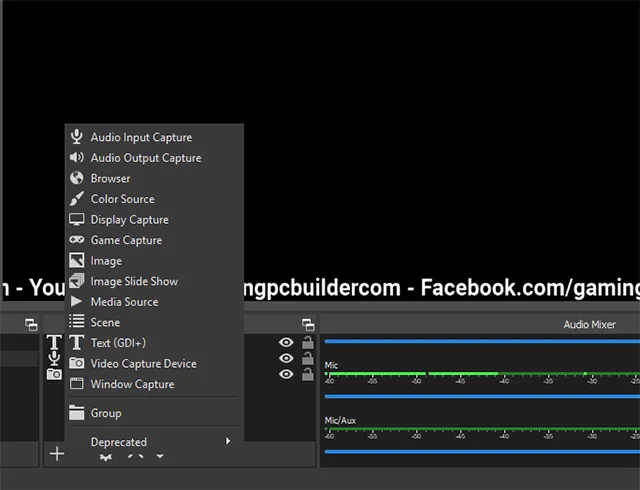Click the Mic/Aux channel label
Image resolution: width=640 pixels, height=490 pixels.
point(340,420)
